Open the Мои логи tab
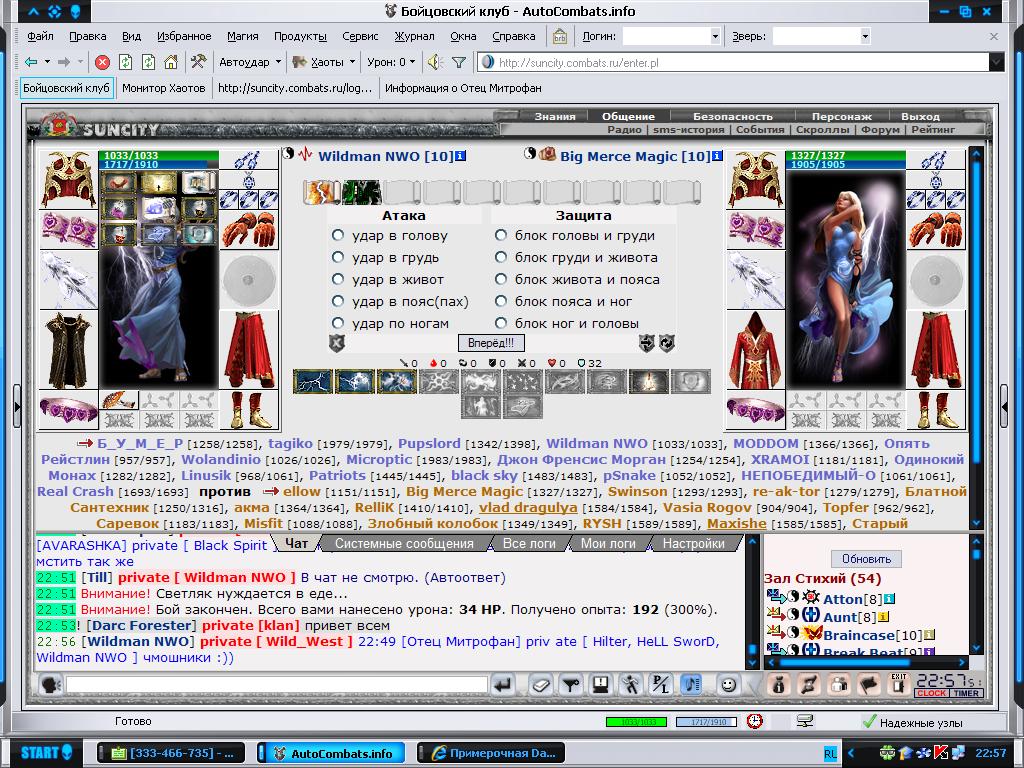Screen dimensions: 1024x768 pyautogui.click(x=608, y=543)
